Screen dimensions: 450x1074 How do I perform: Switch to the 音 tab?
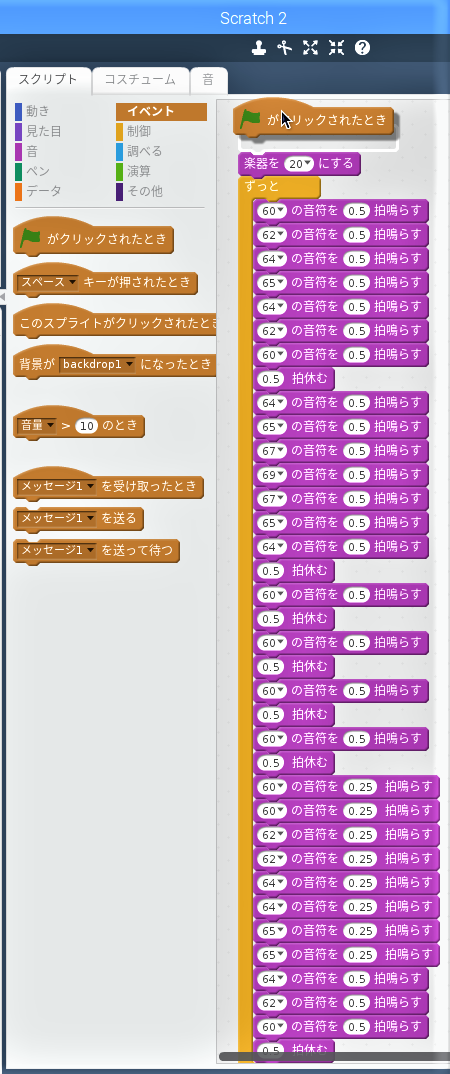click(x=208, y=79)
